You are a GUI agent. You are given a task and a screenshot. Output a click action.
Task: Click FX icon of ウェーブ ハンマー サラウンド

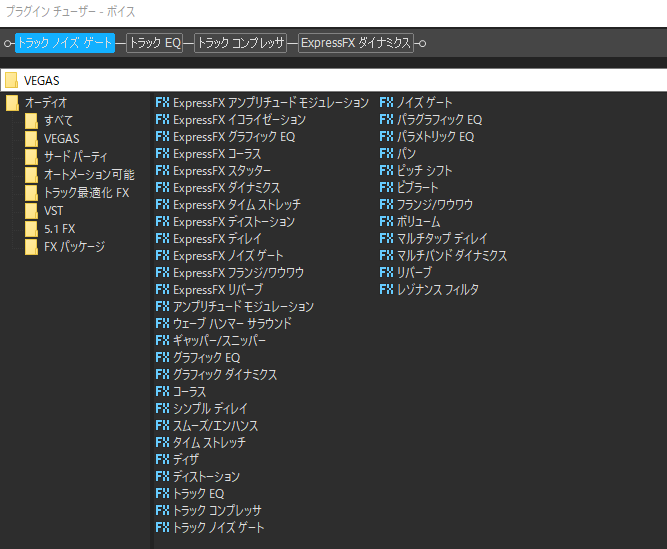pos(162,324)
